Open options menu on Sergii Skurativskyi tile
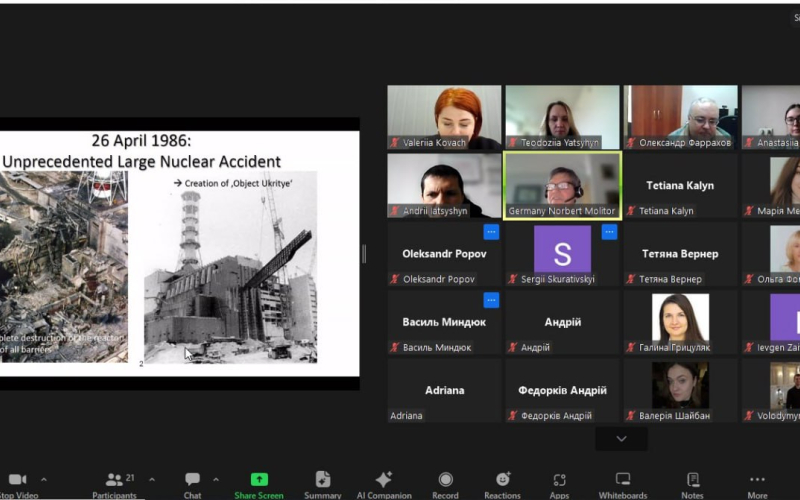800x500 pixels. [609, 232]
